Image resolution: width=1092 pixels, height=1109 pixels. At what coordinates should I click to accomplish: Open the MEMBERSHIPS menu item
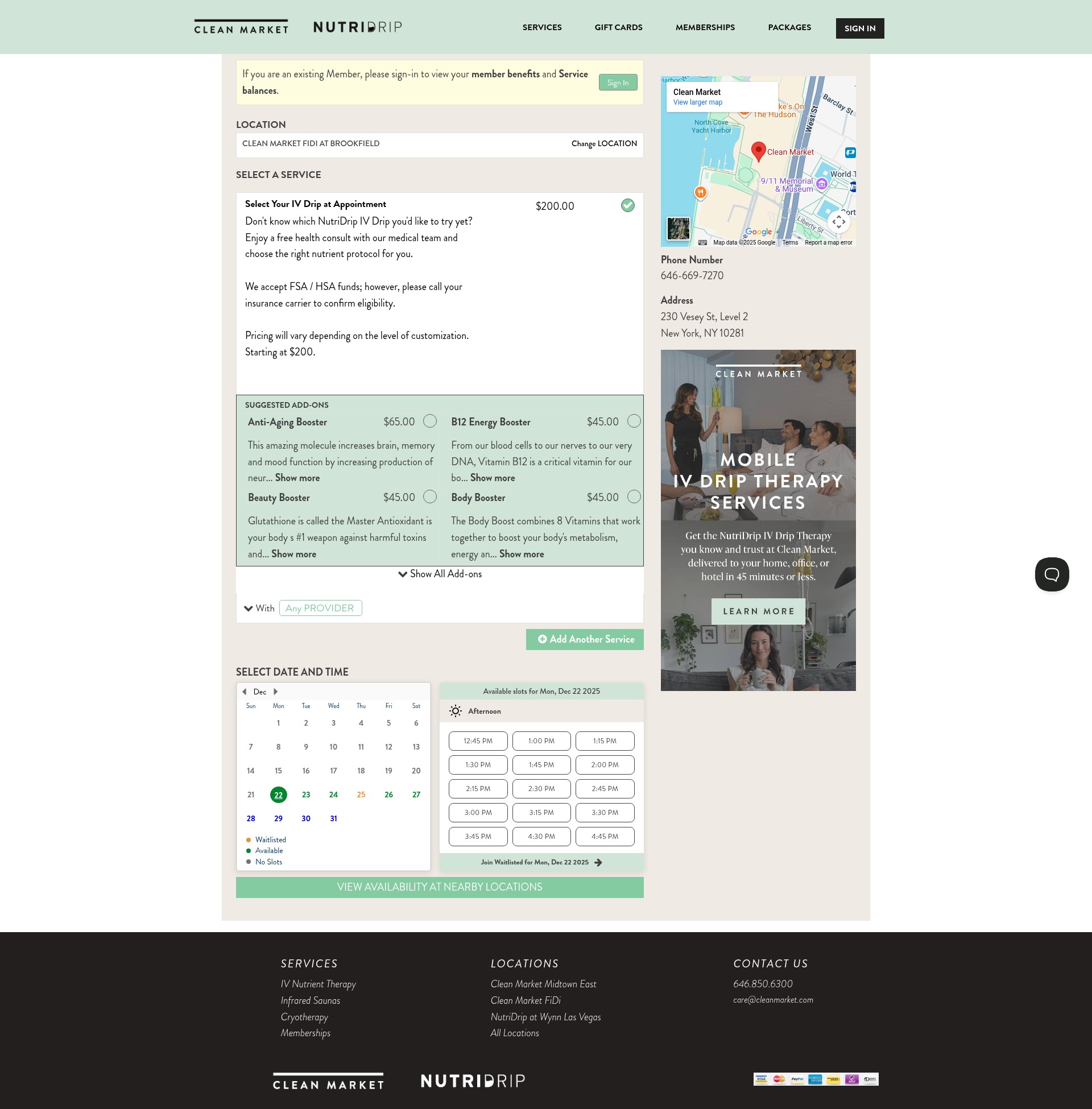pos(705,27)
